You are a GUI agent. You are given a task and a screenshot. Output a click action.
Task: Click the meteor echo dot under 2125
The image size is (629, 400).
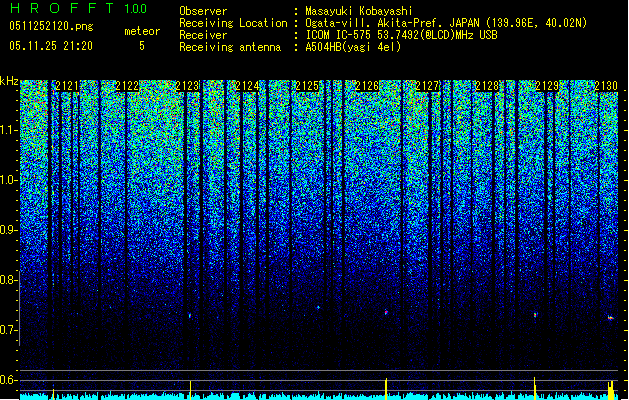319,308
